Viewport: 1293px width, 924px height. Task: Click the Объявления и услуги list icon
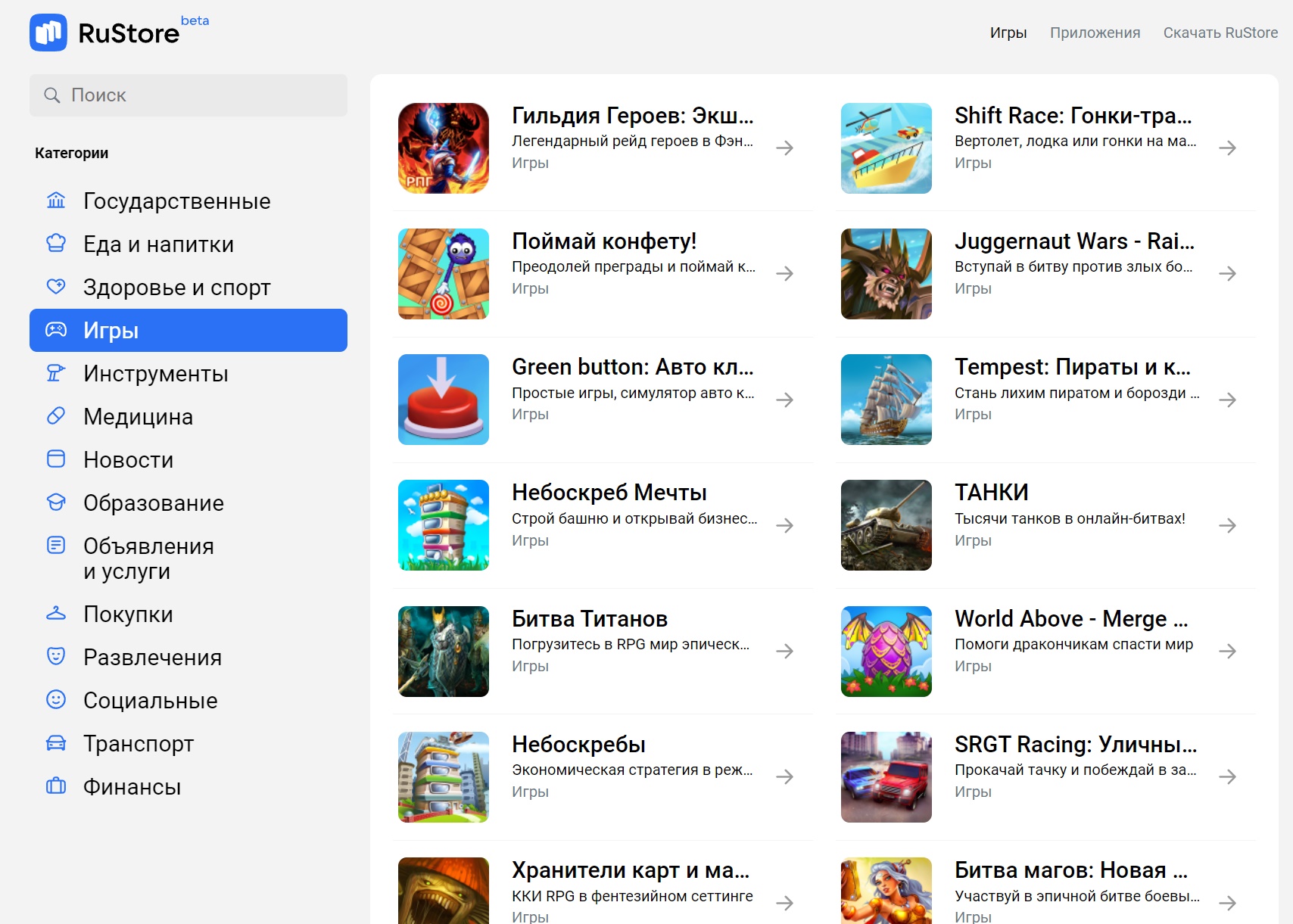pos(56,546)
